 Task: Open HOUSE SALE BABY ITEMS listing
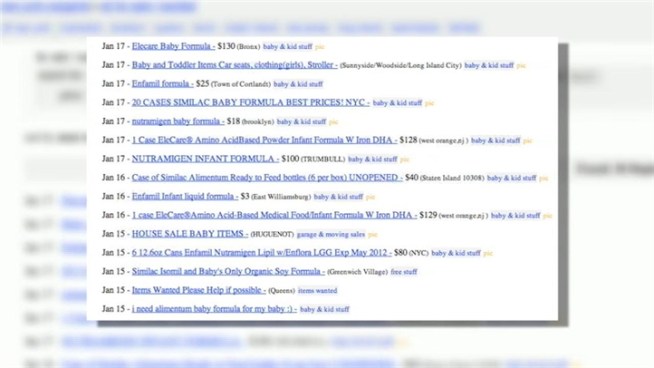click(x=190, y=234)
